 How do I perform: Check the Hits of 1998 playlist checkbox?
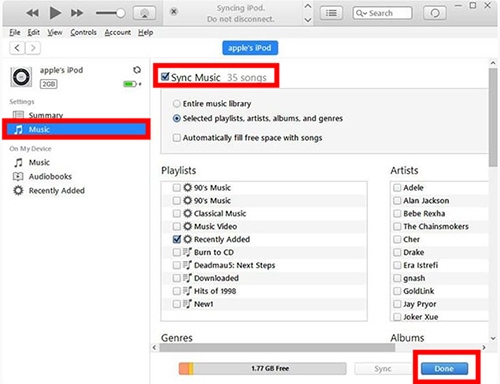click(x=177, y=291)
